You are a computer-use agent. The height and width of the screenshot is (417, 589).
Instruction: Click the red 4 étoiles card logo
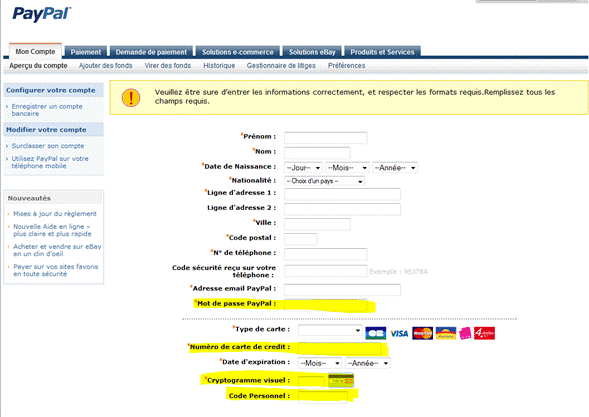click(484, 333)
